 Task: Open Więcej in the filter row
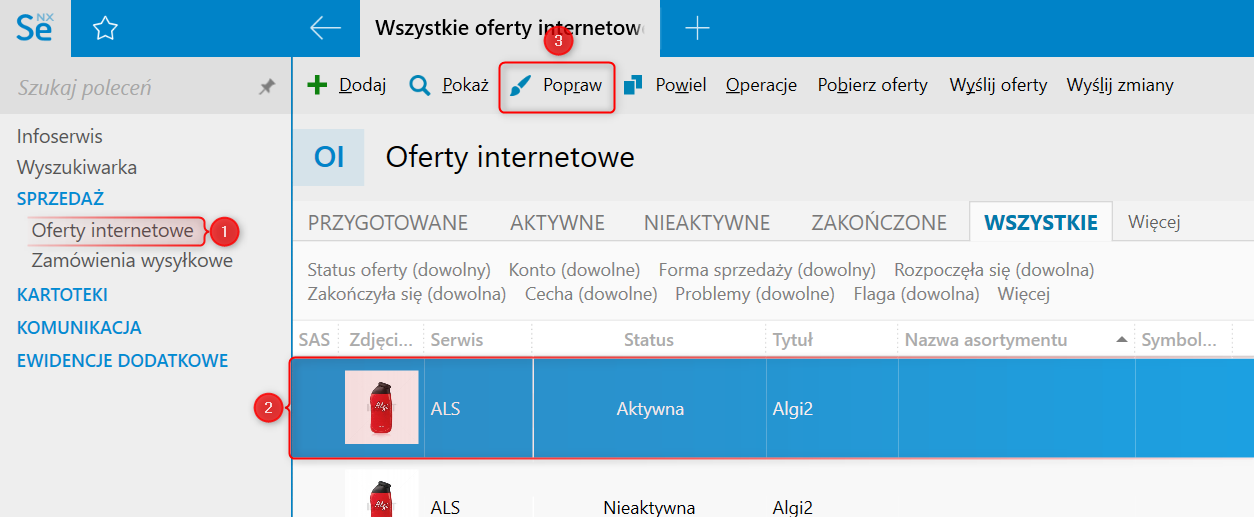[x=1023, y=294]
